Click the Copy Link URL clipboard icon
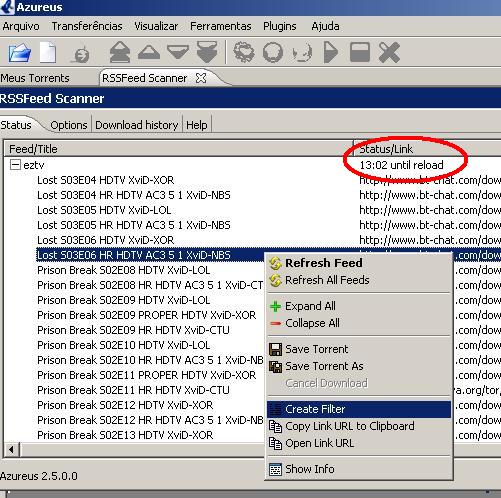 [x=276, y=426]
